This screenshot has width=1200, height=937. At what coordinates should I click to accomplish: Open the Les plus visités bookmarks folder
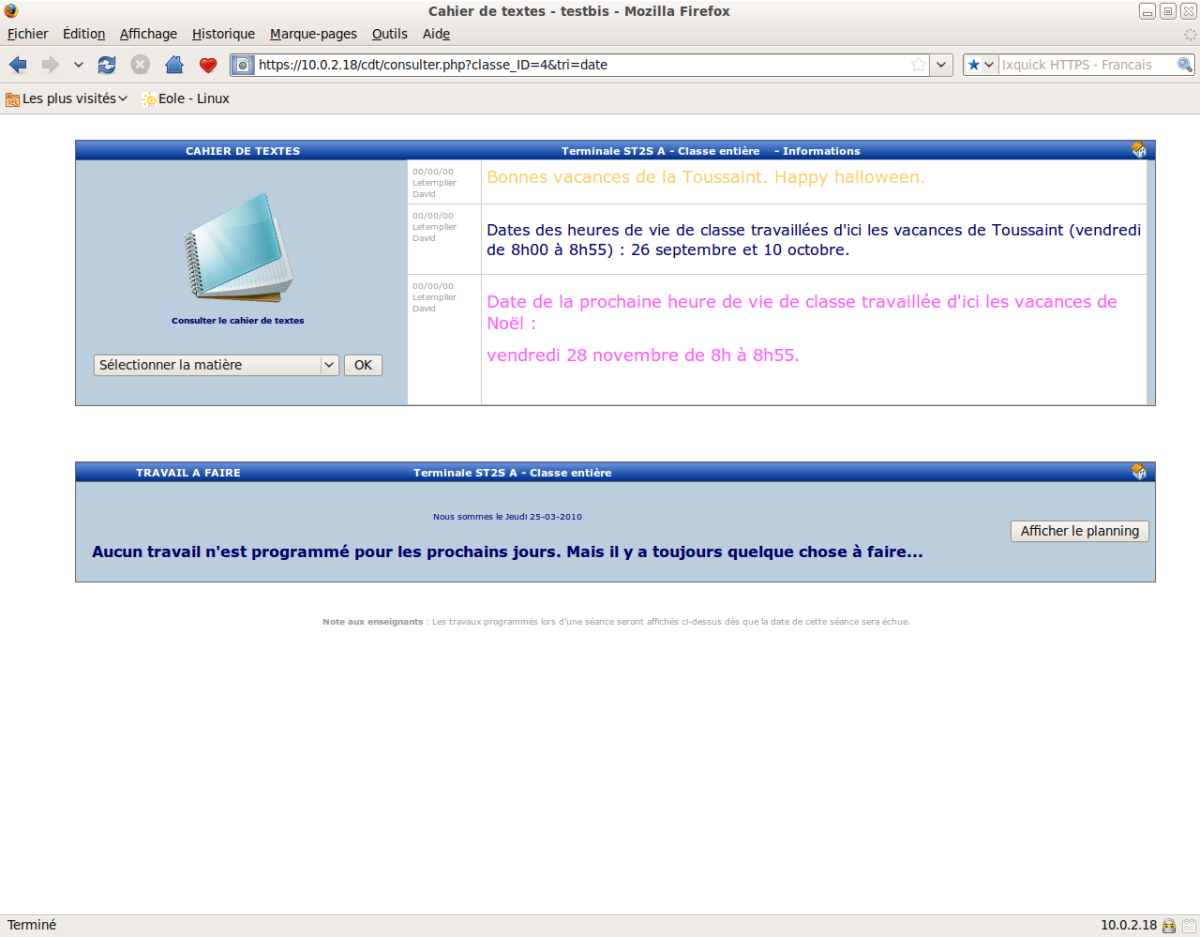coord(67,99)
